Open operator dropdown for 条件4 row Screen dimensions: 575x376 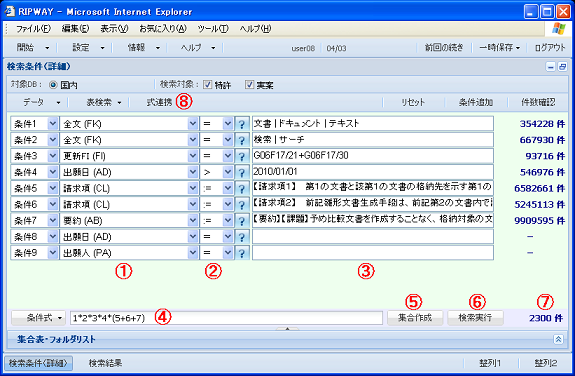coord(227,172)
